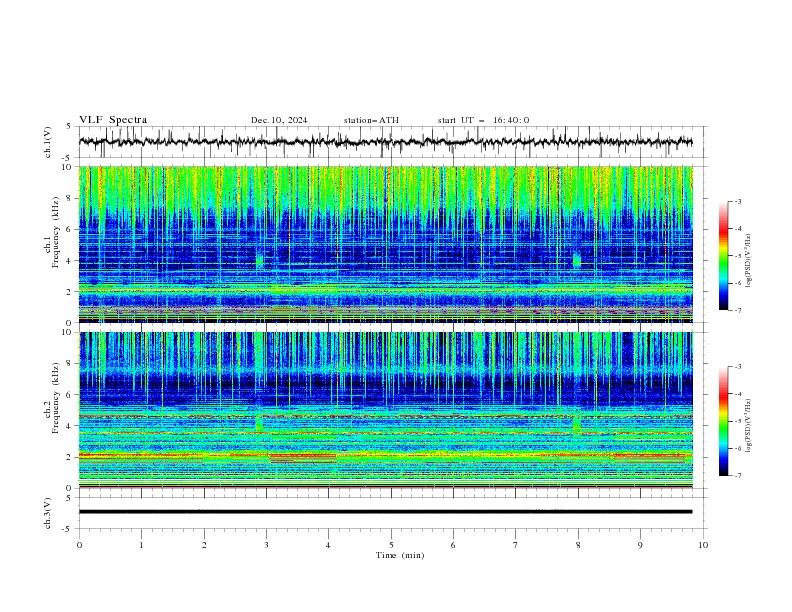Click the "-3" tick on the ch.1 color bar

pyautogui.click(x=738, y=201)
